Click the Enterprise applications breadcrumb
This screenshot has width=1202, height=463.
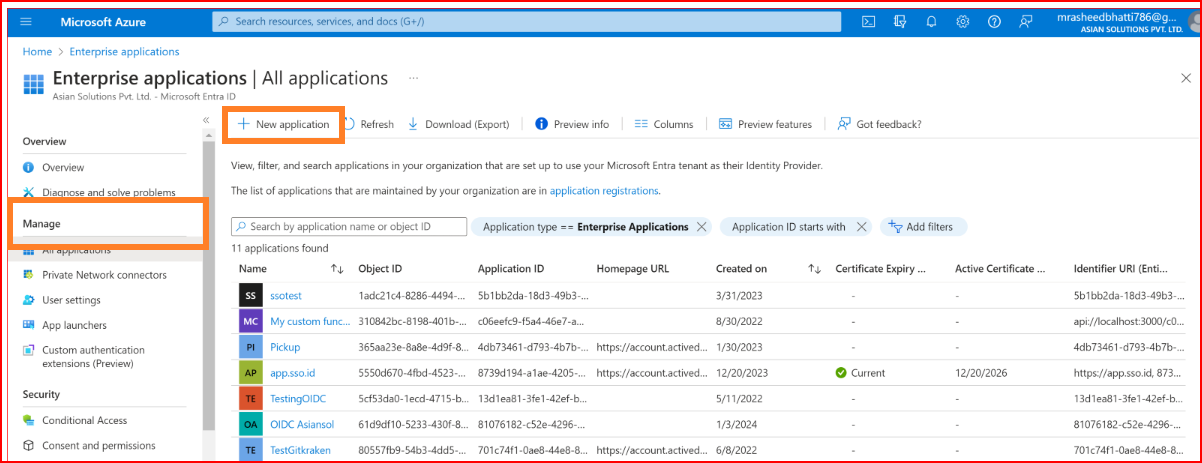(125, 51)
